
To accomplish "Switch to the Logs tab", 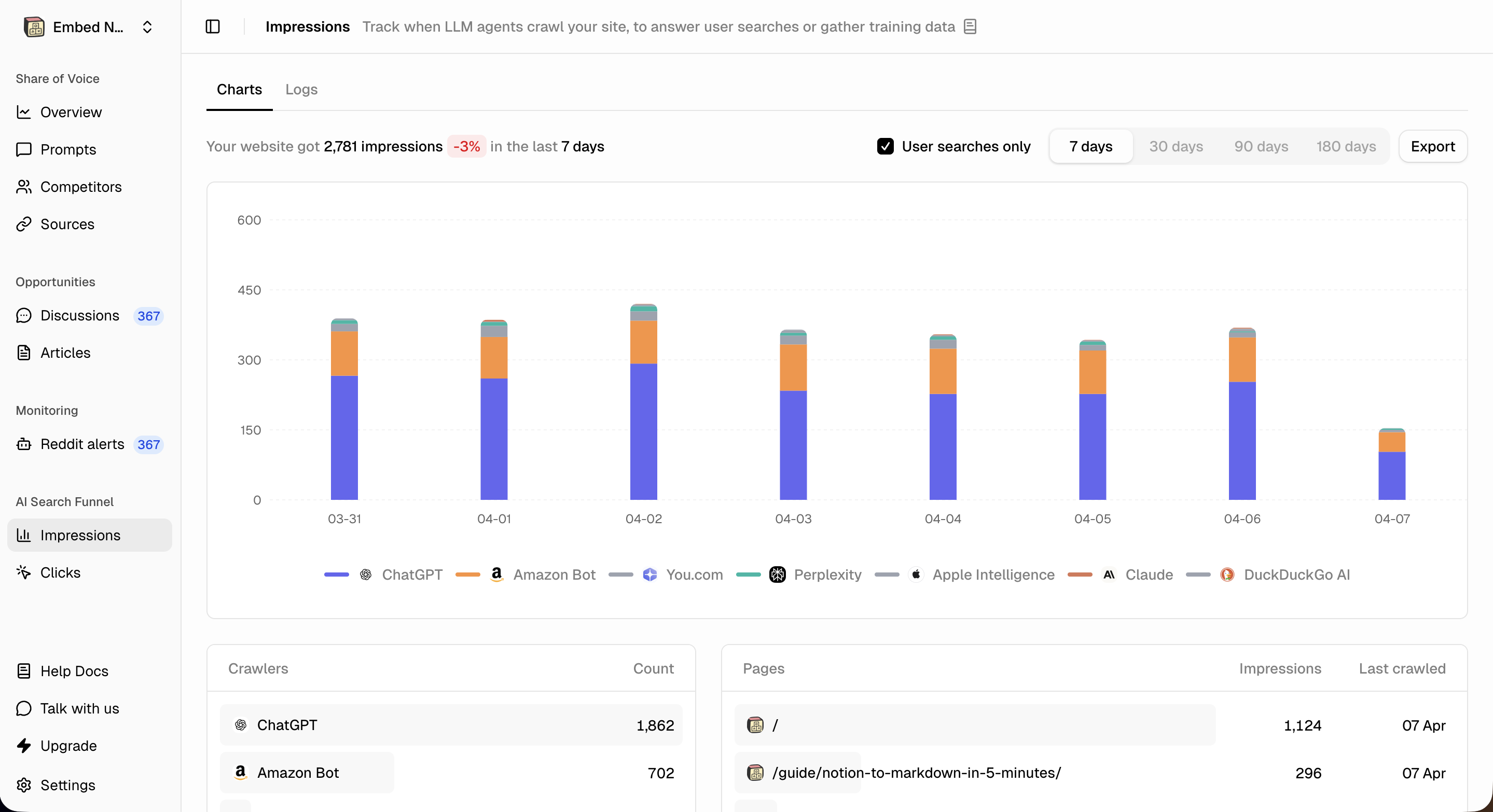I will coord(301,89).
